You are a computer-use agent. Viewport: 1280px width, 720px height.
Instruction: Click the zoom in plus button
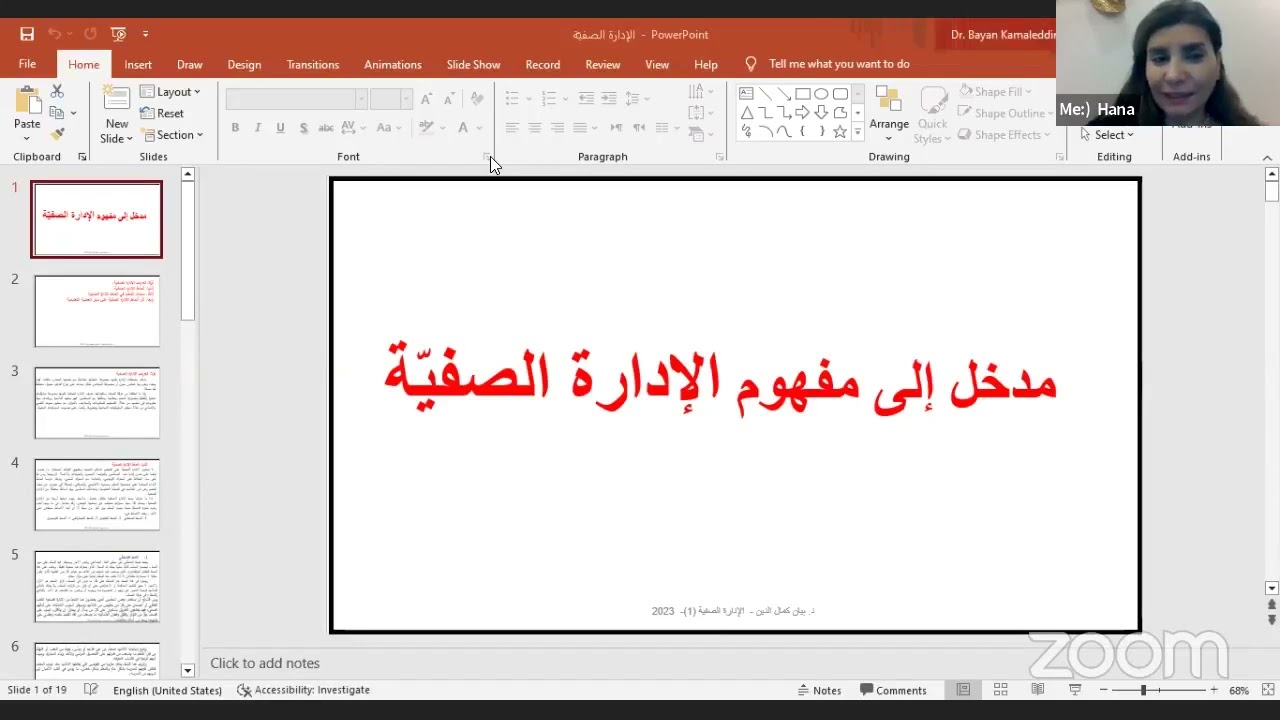click(1214, 690)
